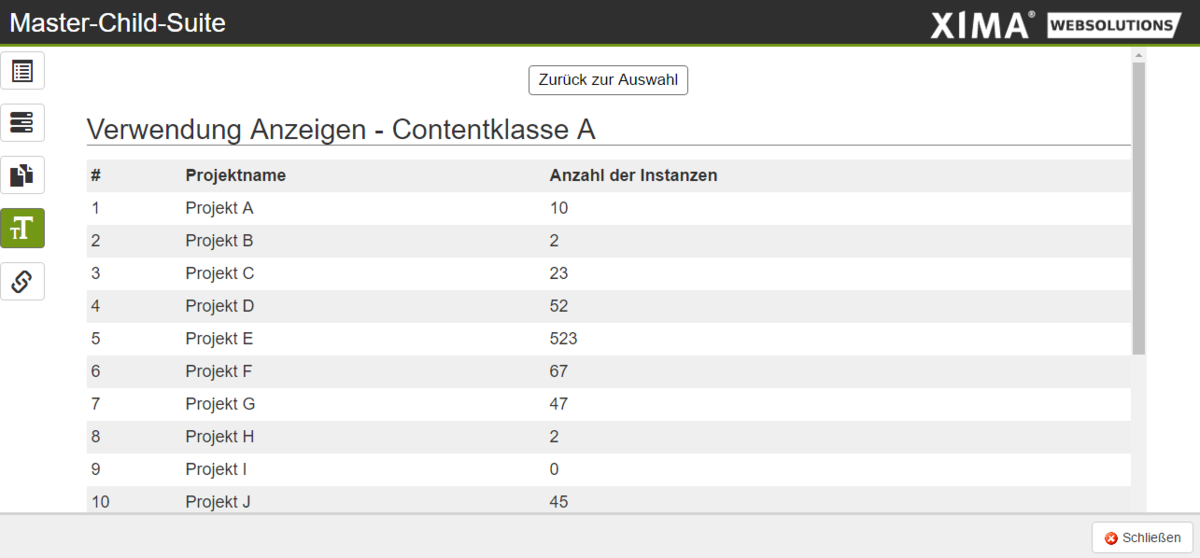Viewport: 1200px width, 558px height.
Task: Sort by Anzahl der Instanzen header
Action: click(x=633, y=176)
